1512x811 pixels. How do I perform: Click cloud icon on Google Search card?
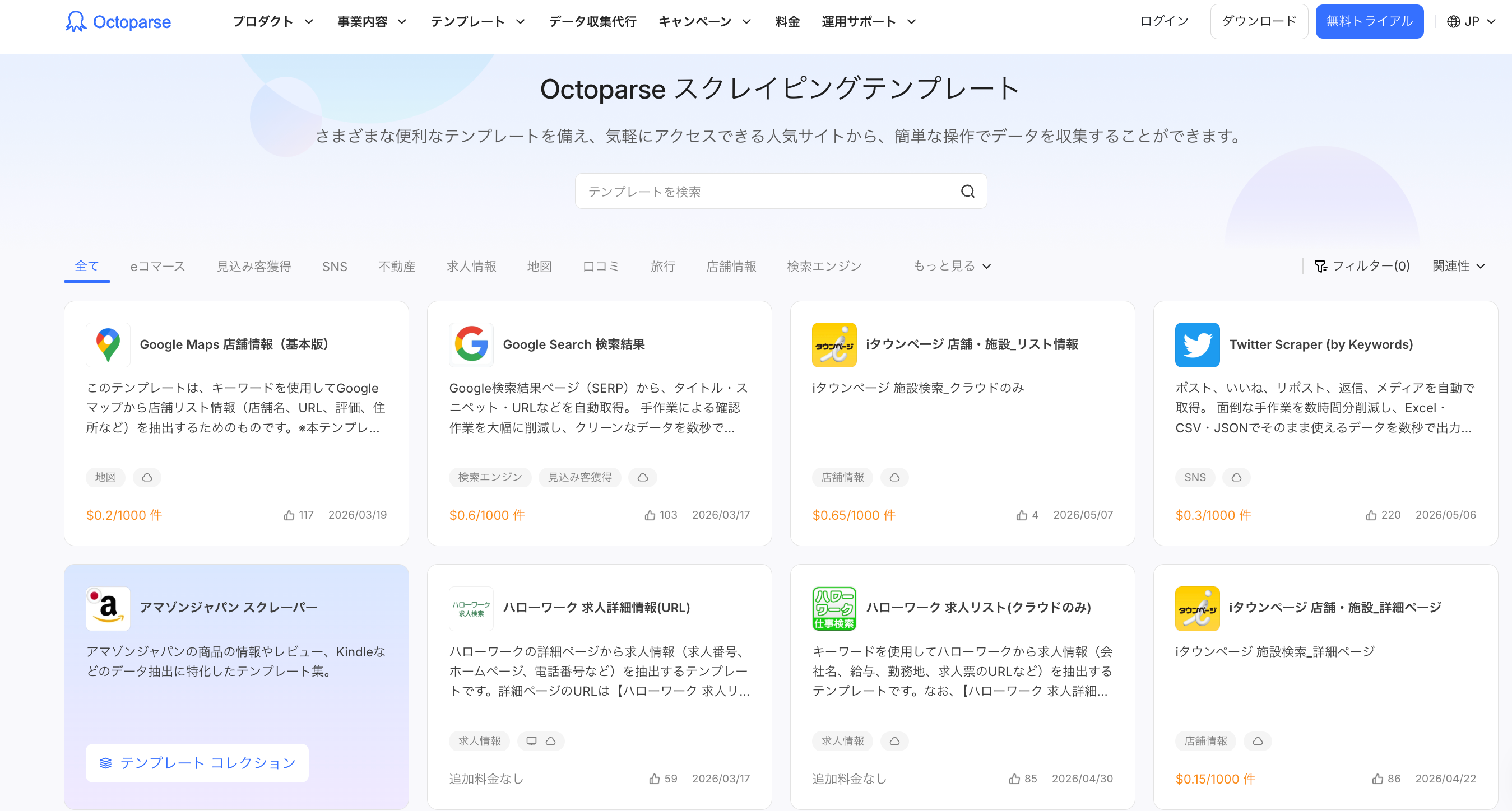643,477
